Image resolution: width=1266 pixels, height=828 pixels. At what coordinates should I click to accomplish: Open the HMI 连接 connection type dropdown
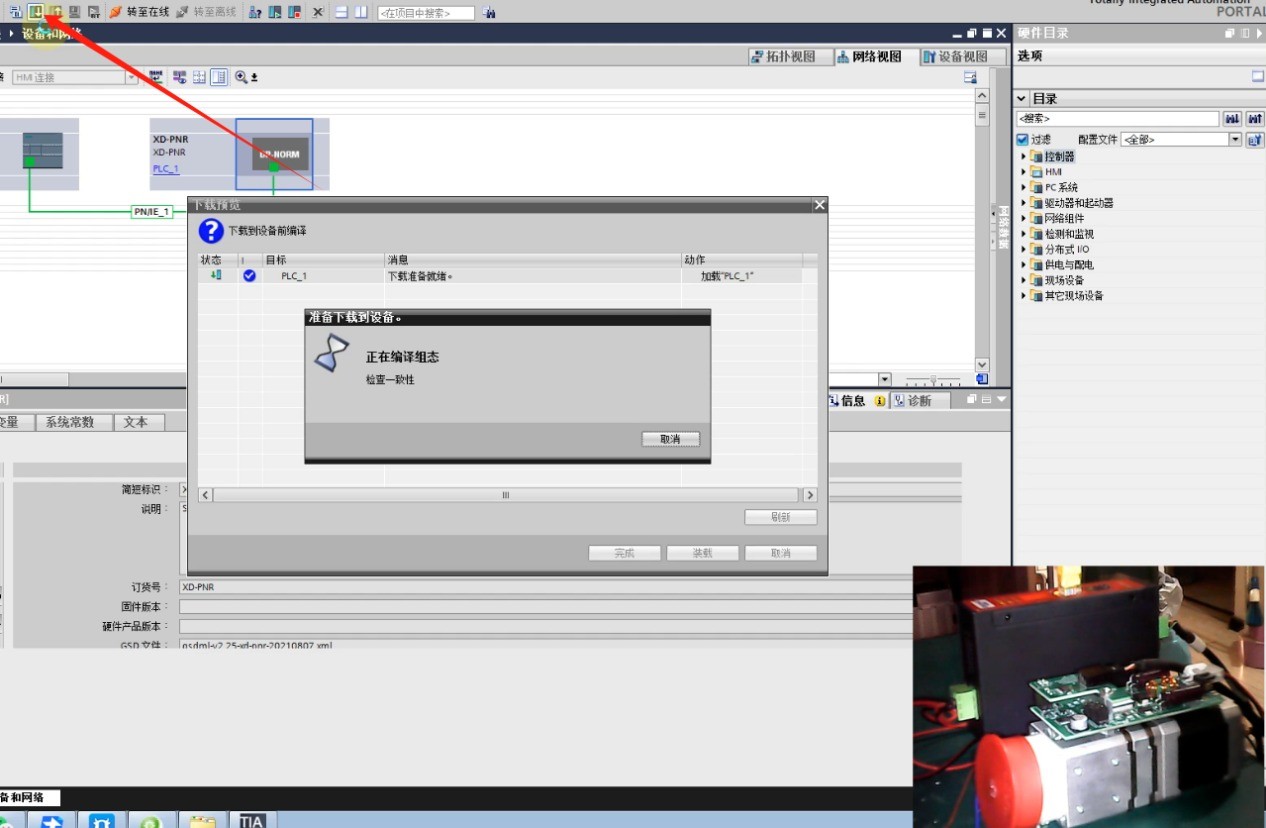point(131,77)
